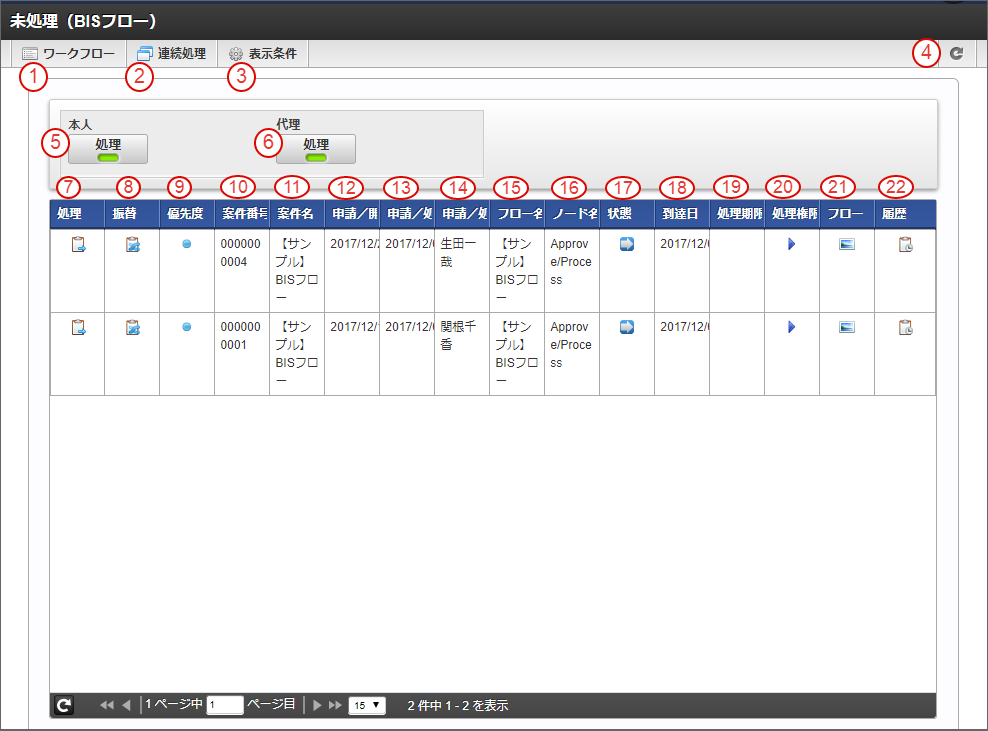Click the top-right reload icon
Screen dimensions: 988x731
tap(956, 54)
